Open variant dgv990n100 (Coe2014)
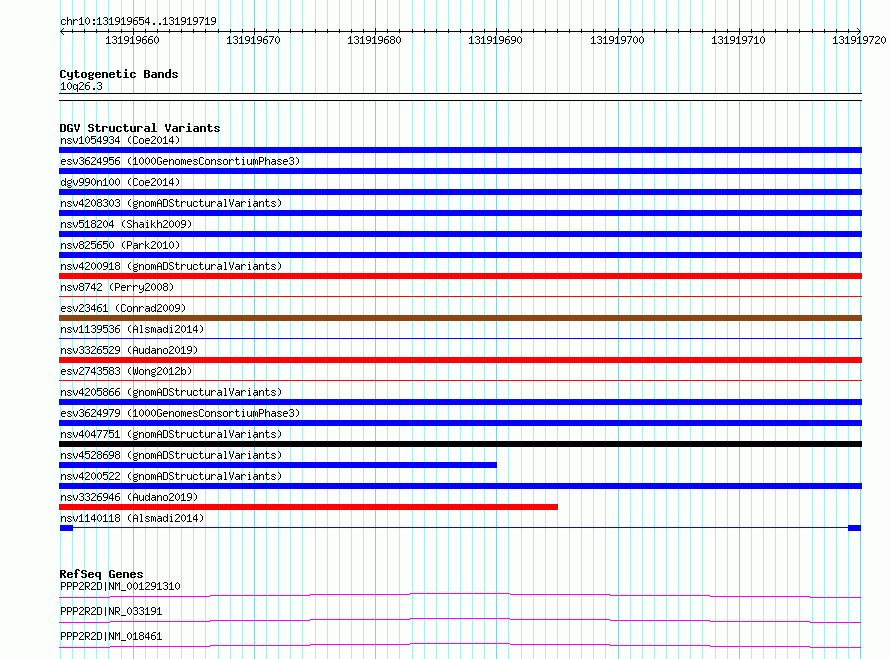890x659 pixels. [x=120, y=182]
